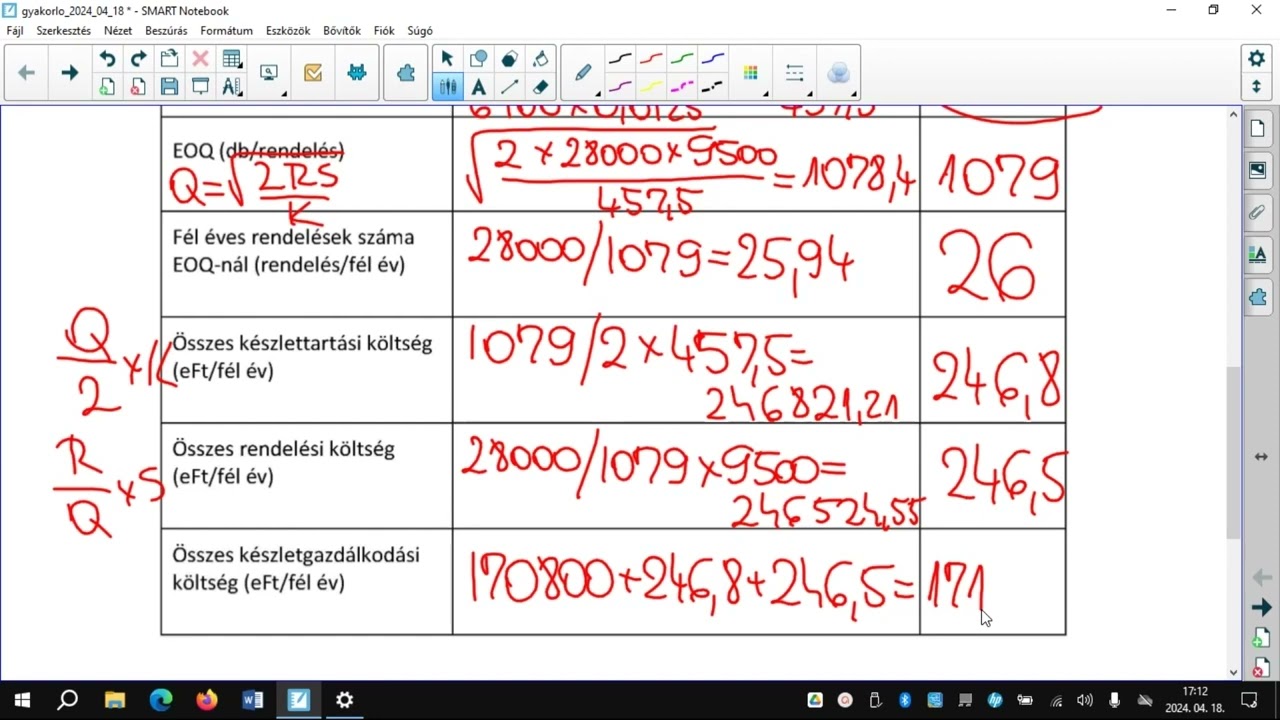This screenshot has width=1280, height=720.
Task: Activate the Pens tool
Action: [447, 87]
